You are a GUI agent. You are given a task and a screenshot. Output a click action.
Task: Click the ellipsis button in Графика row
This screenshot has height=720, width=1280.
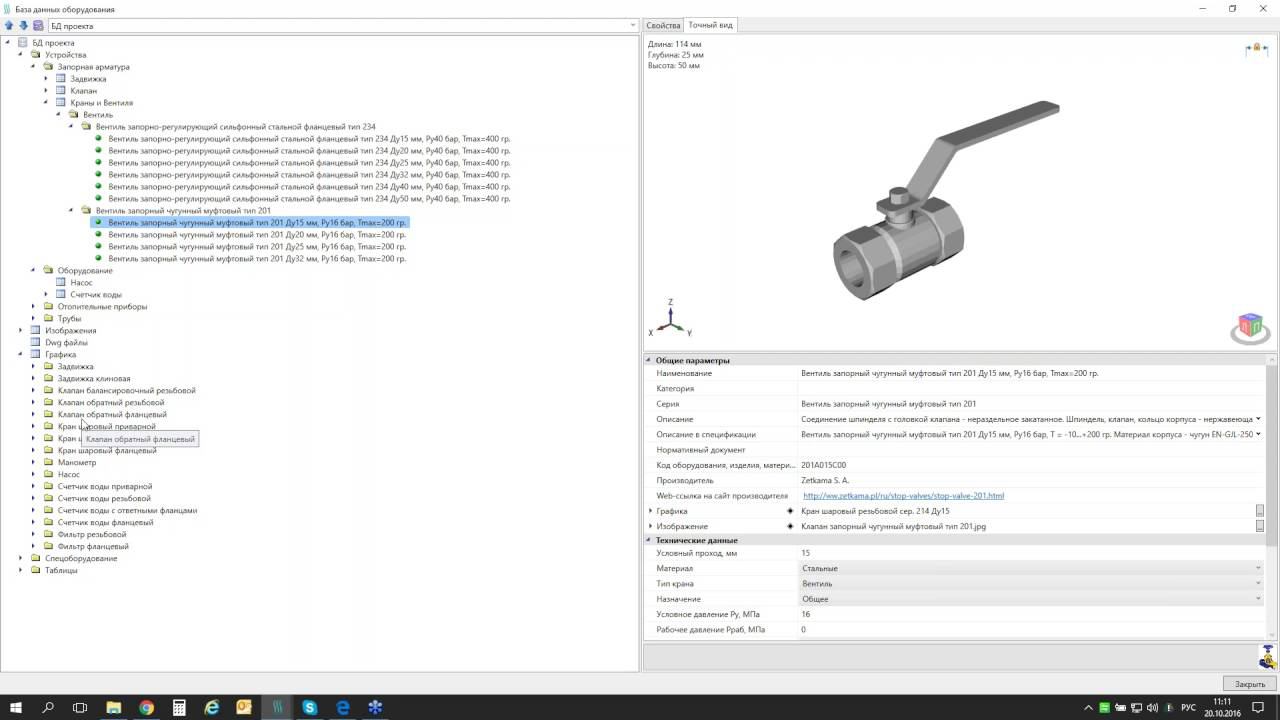(x=1260, y=511)
